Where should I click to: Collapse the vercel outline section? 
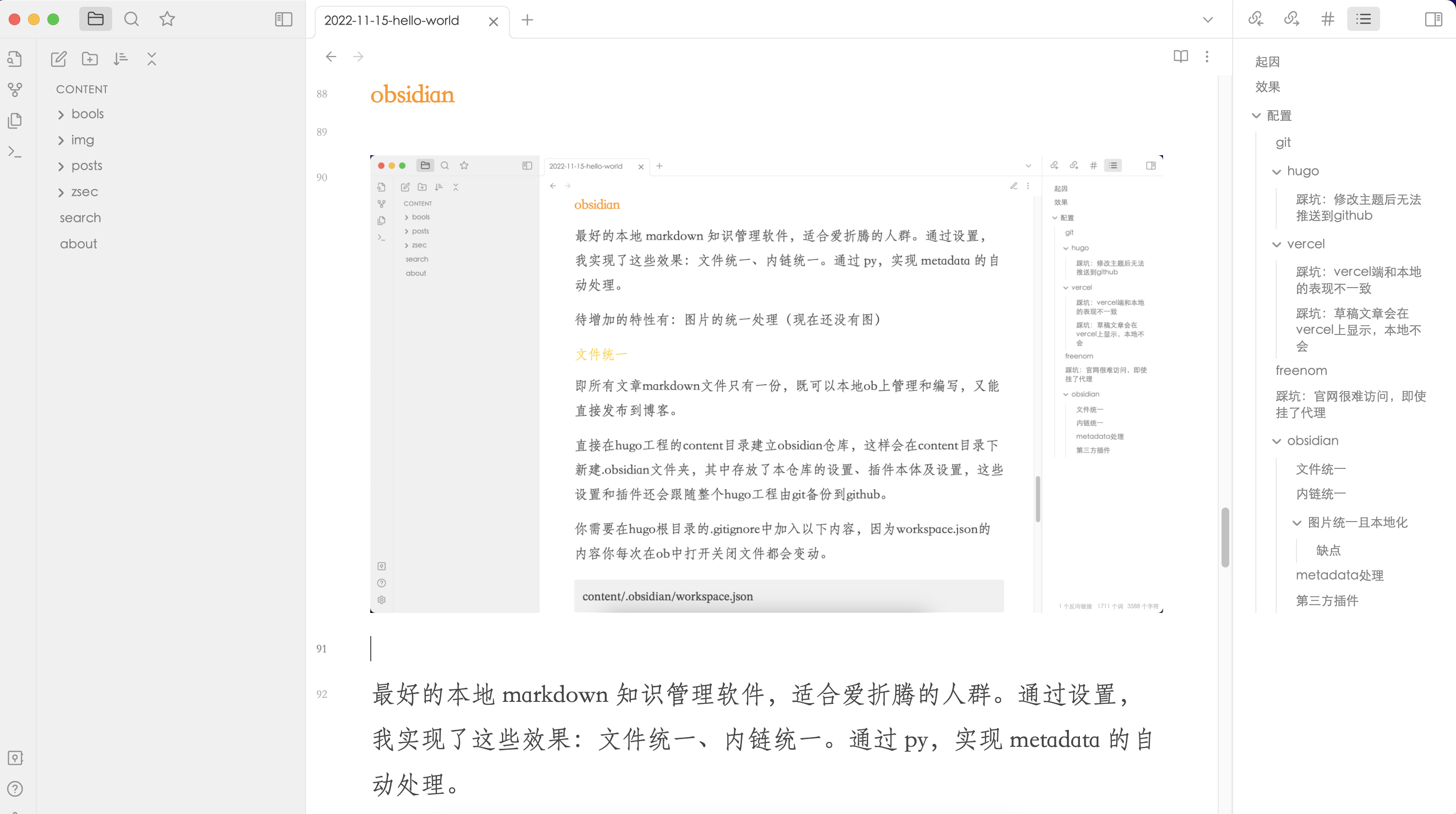(x=1276, y=244)
